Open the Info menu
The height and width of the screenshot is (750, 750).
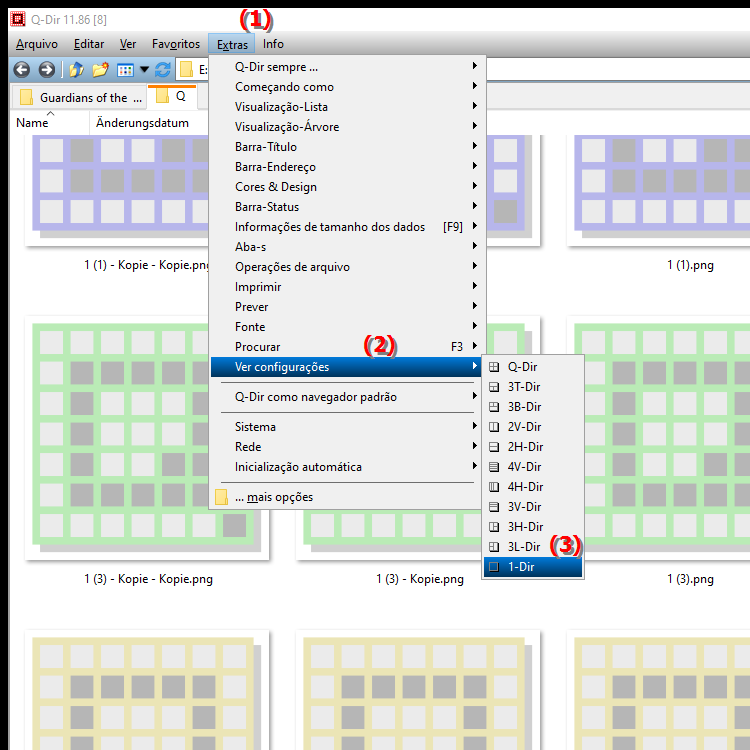click(x=273, y=44)
